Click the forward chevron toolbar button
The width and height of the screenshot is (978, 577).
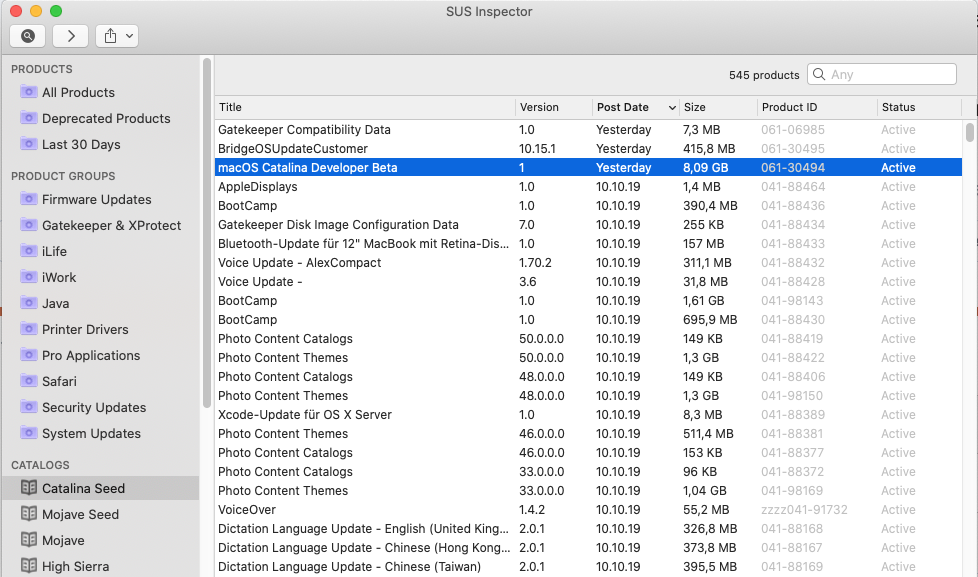pyautogui.click(x=70, y=36)
